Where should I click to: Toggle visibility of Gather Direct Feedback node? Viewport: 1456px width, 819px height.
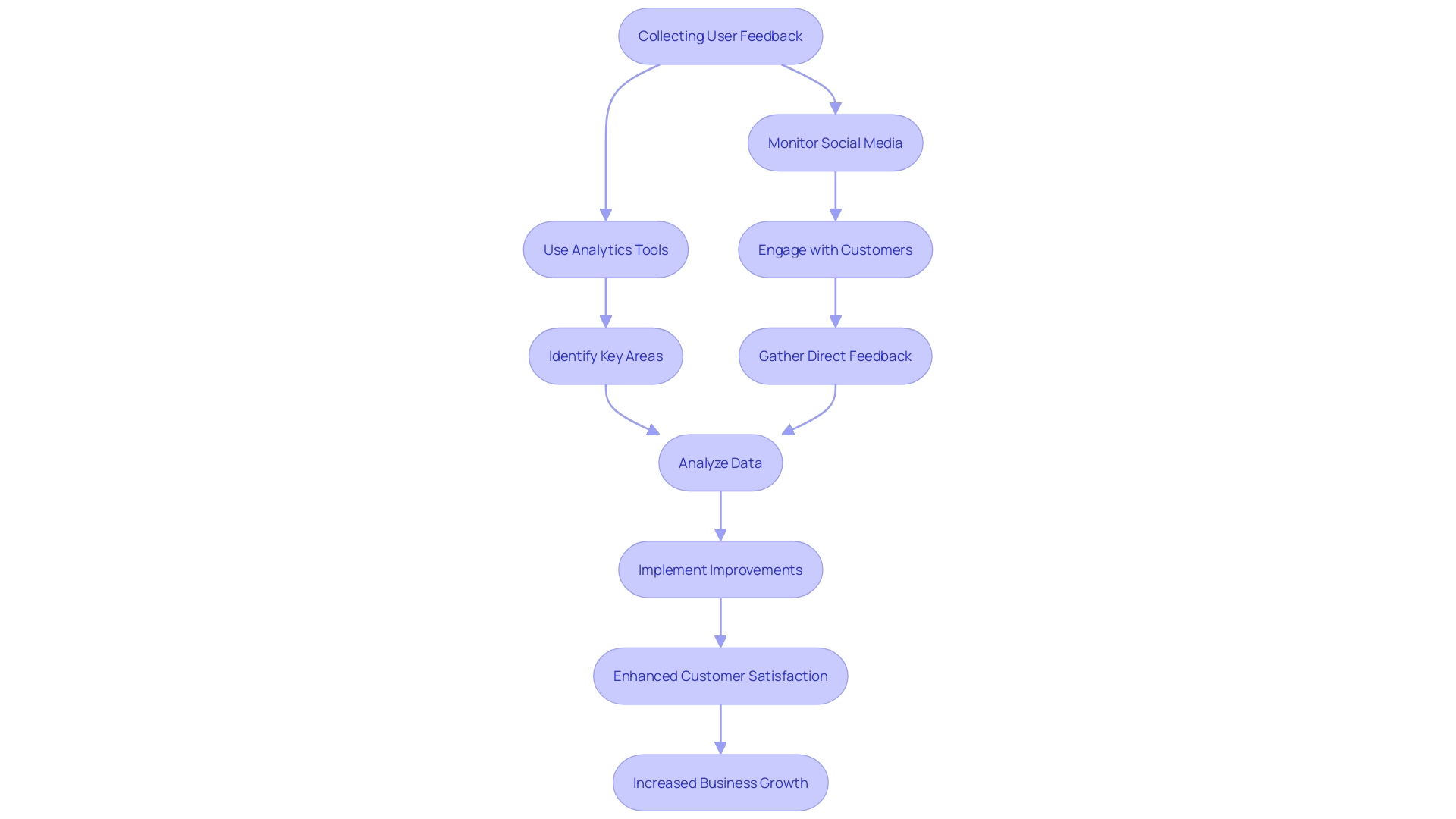point(836,356)
